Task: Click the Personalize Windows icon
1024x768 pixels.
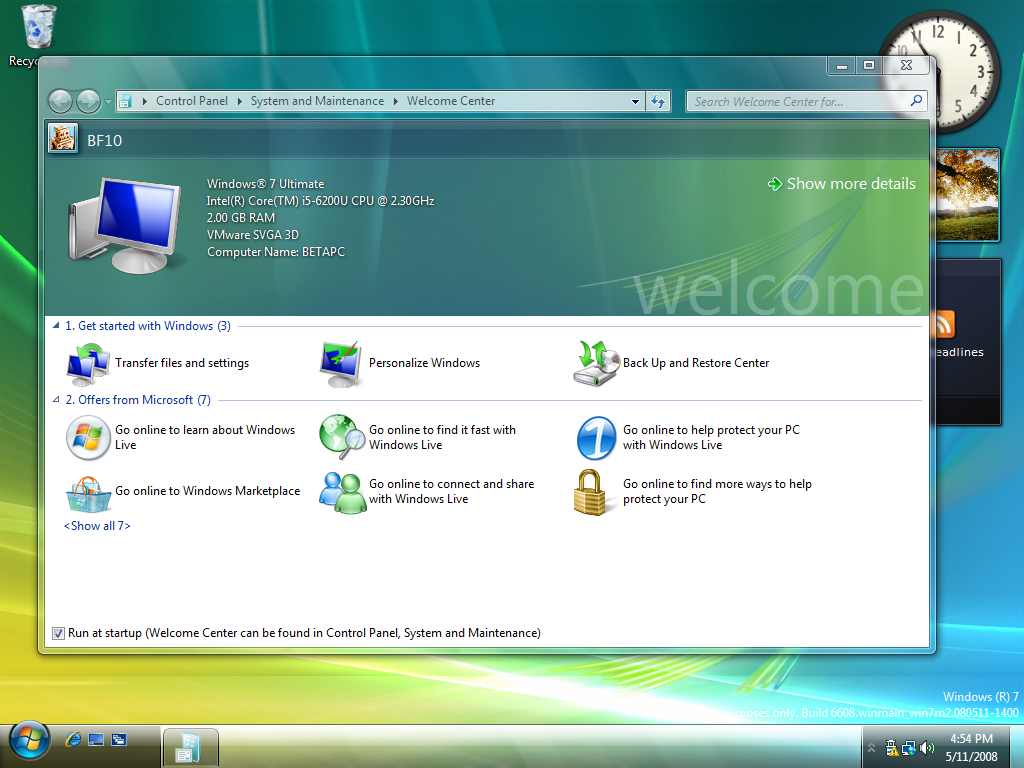Action: (x=342, y=364)
